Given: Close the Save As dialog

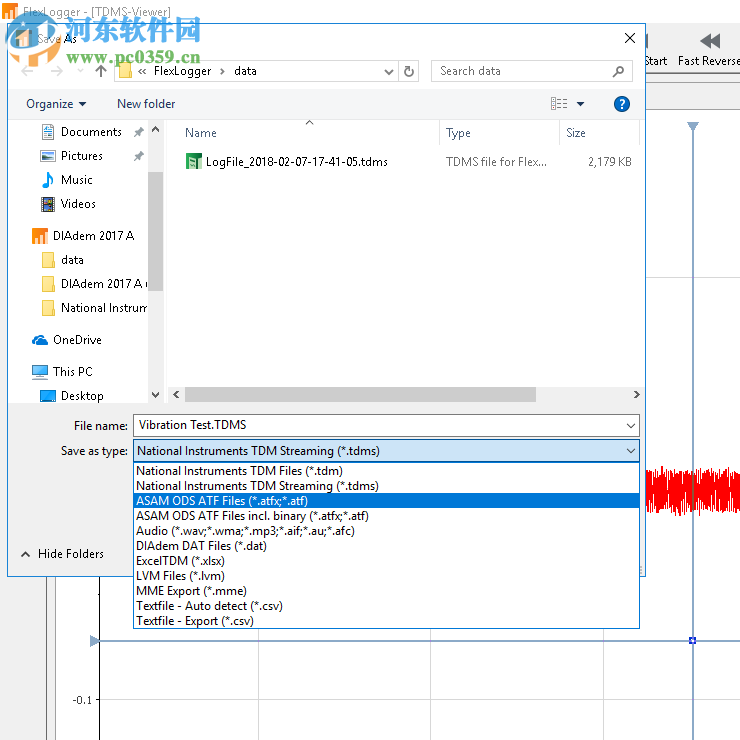Looking at the screenshot, I should click(630, 38).
